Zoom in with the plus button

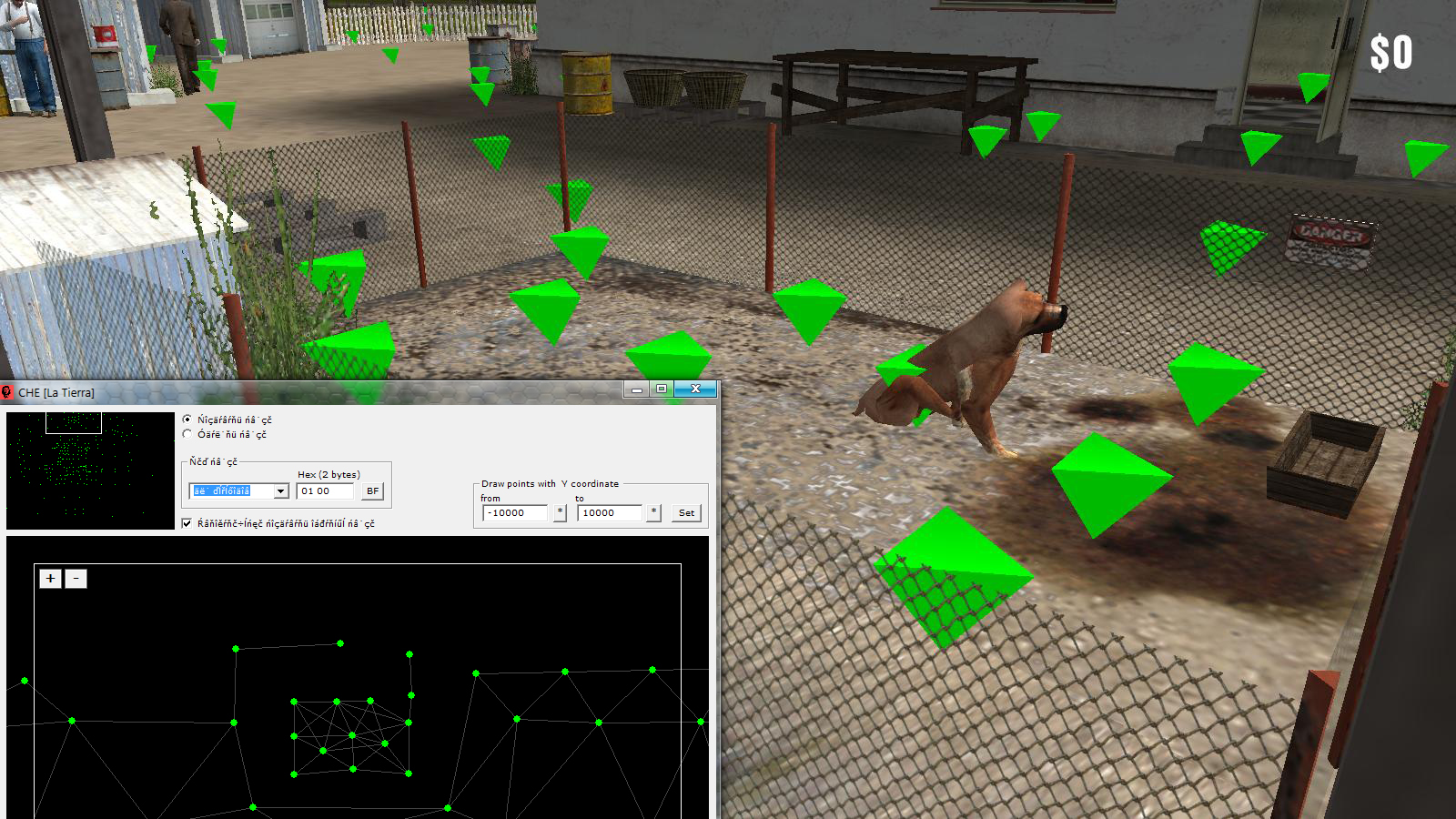[51, 578]
